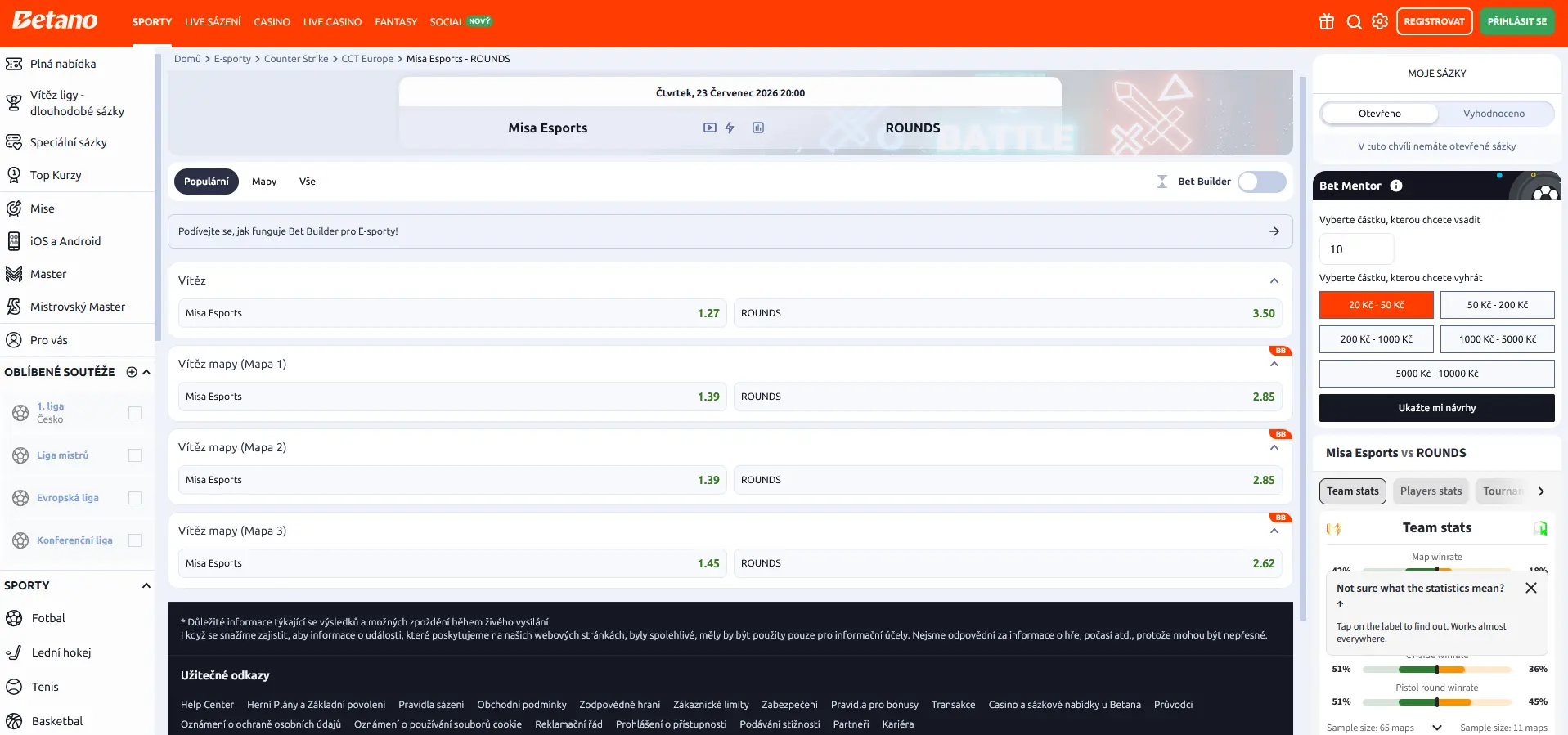Switch My Bets to Vyhodnoceno
Screen dimensions: 1568x735
tap(1494, 114)
